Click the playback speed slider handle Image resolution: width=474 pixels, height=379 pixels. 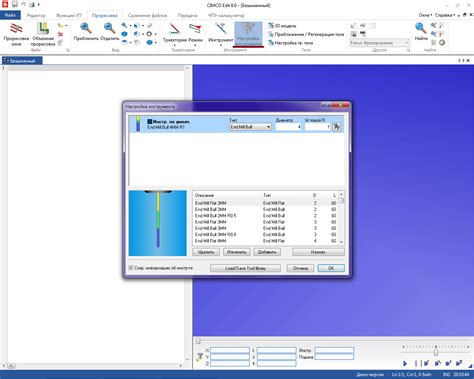pyautogui.click(x=435, y=352)
